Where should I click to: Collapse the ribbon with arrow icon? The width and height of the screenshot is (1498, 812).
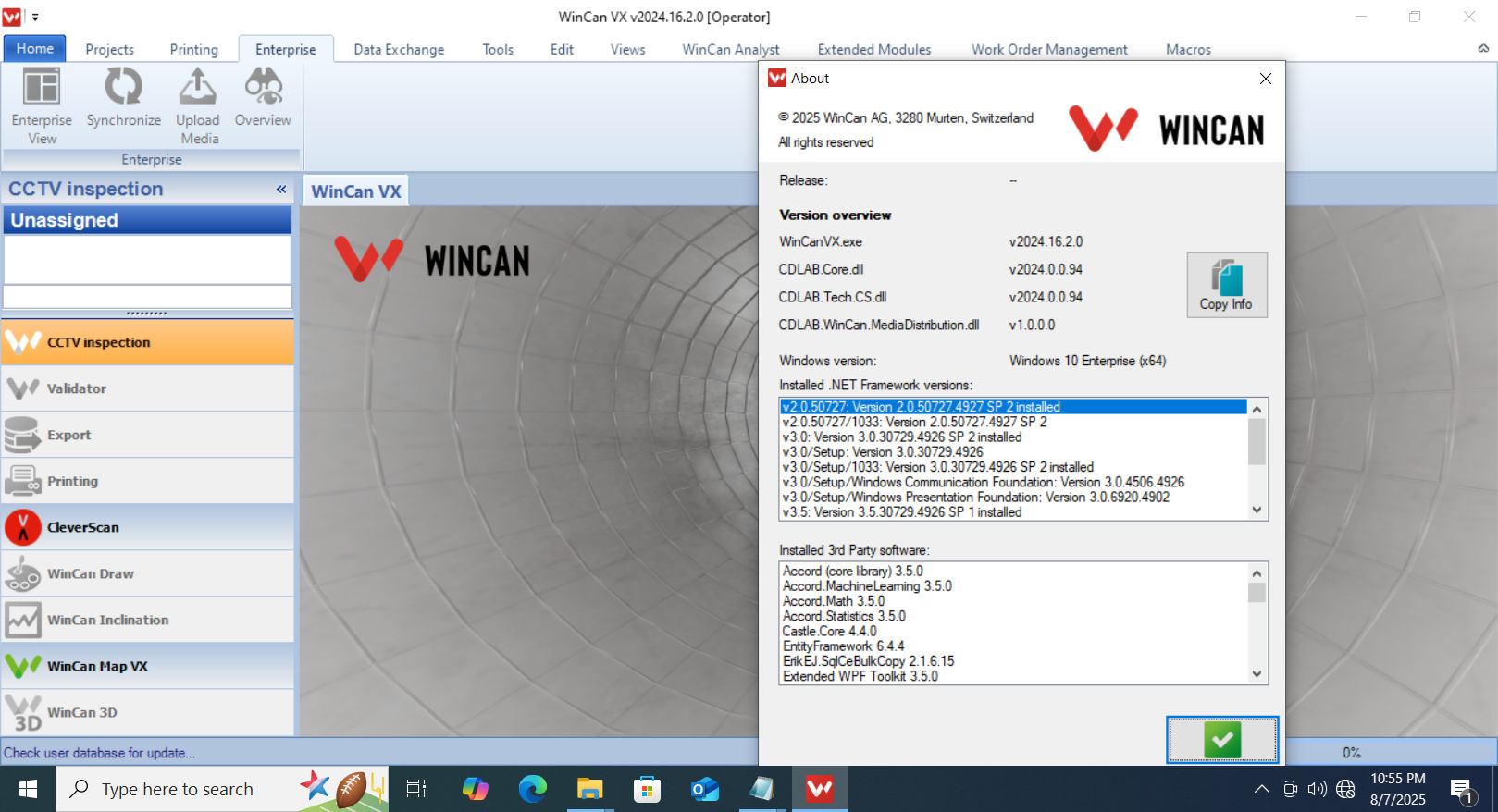(x=1482, y=48)
